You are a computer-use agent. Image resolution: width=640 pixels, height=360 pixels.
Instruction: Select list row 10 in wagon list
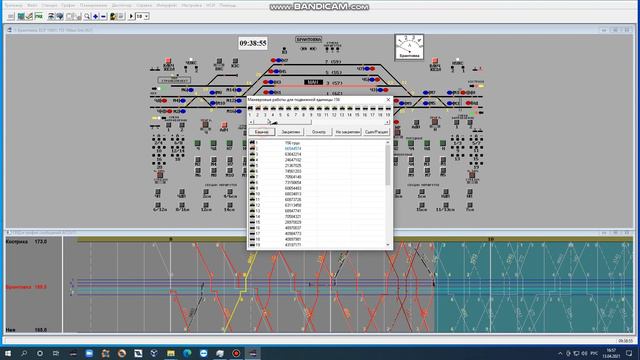click(317, 194)
